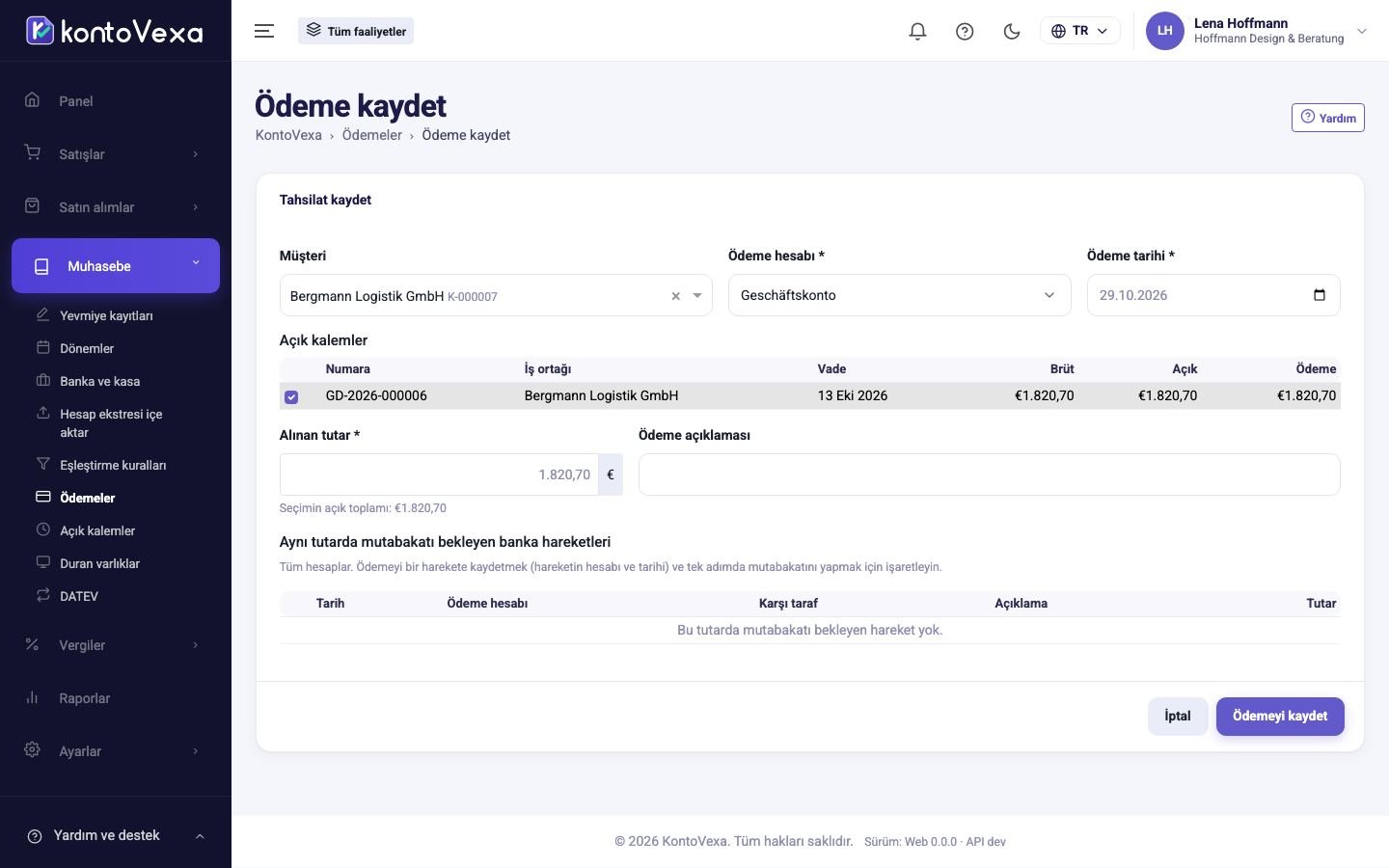Click the Alınan tutar input field
The width and height of the screenshot is (1389, 868).
439,475
